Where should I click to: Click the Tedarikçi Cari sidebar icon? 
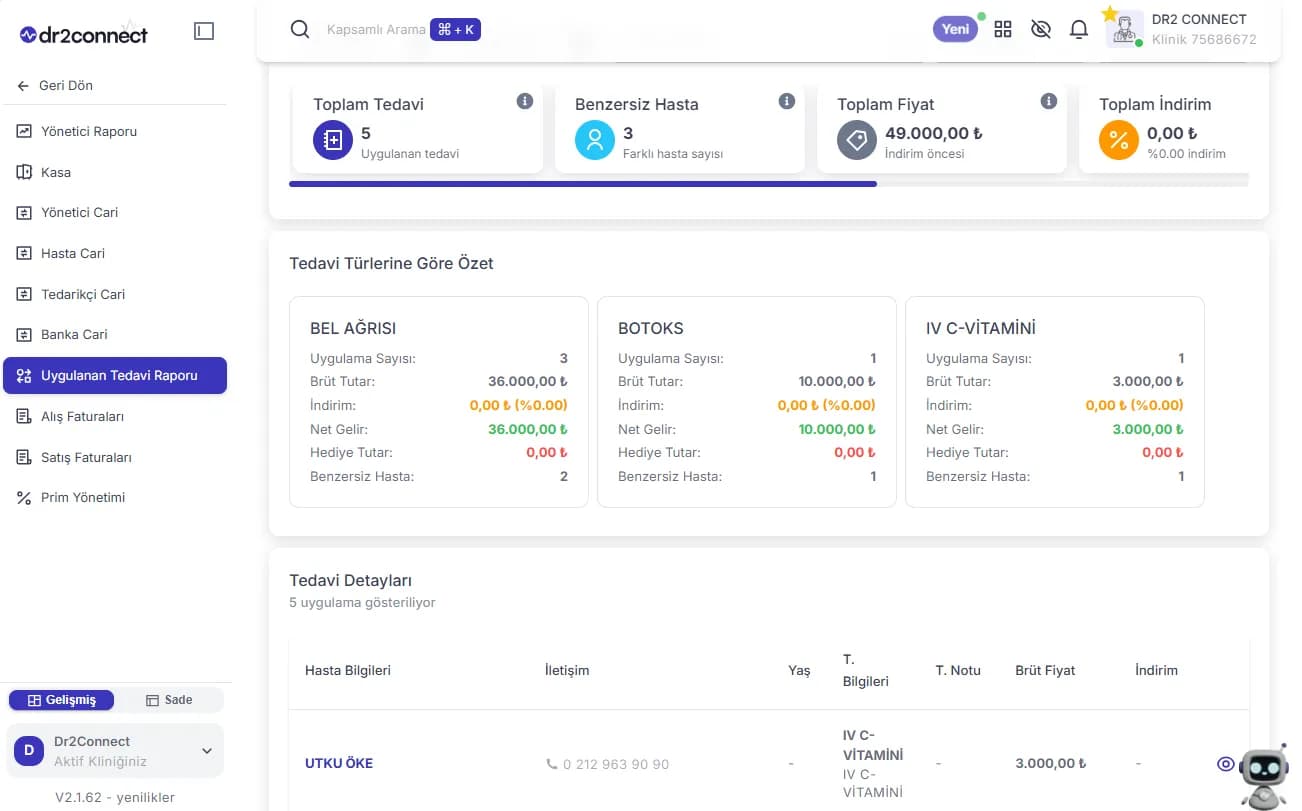tap(24, 294)
